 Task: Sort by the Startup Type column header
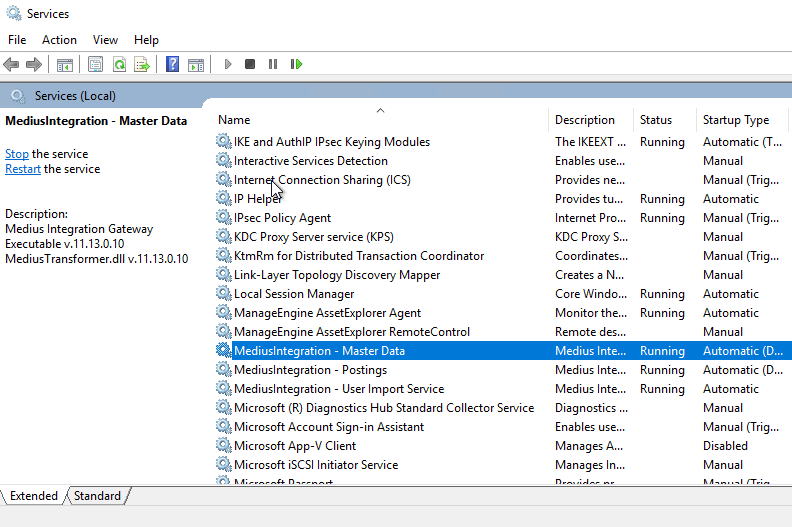[742, 120]
